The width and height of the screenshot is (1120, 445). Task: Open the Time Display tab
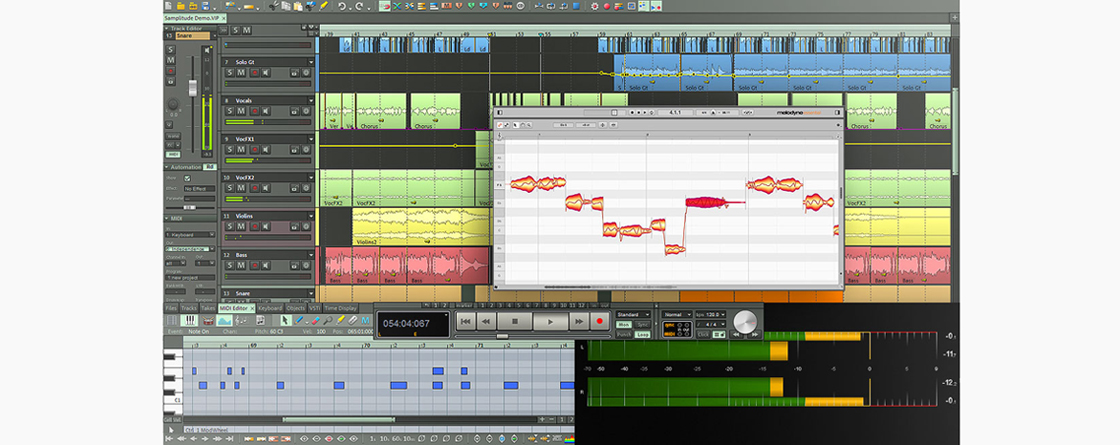tap(340, 308)
